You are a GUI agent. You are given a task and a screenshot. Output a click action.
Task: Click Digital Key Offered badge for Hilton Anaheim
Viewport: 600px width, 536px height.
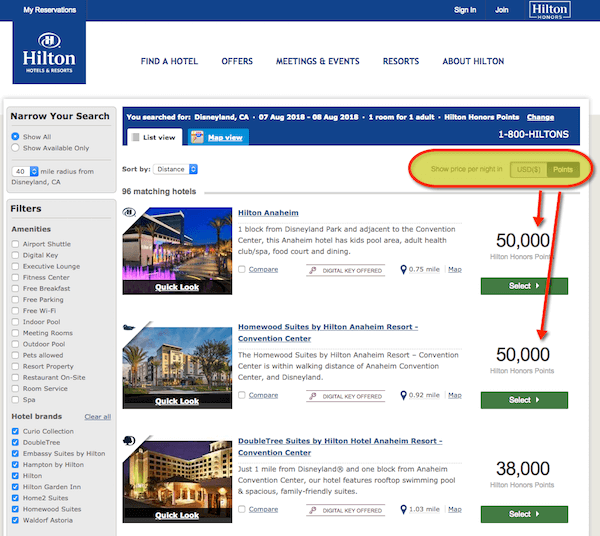click(346, 270)
